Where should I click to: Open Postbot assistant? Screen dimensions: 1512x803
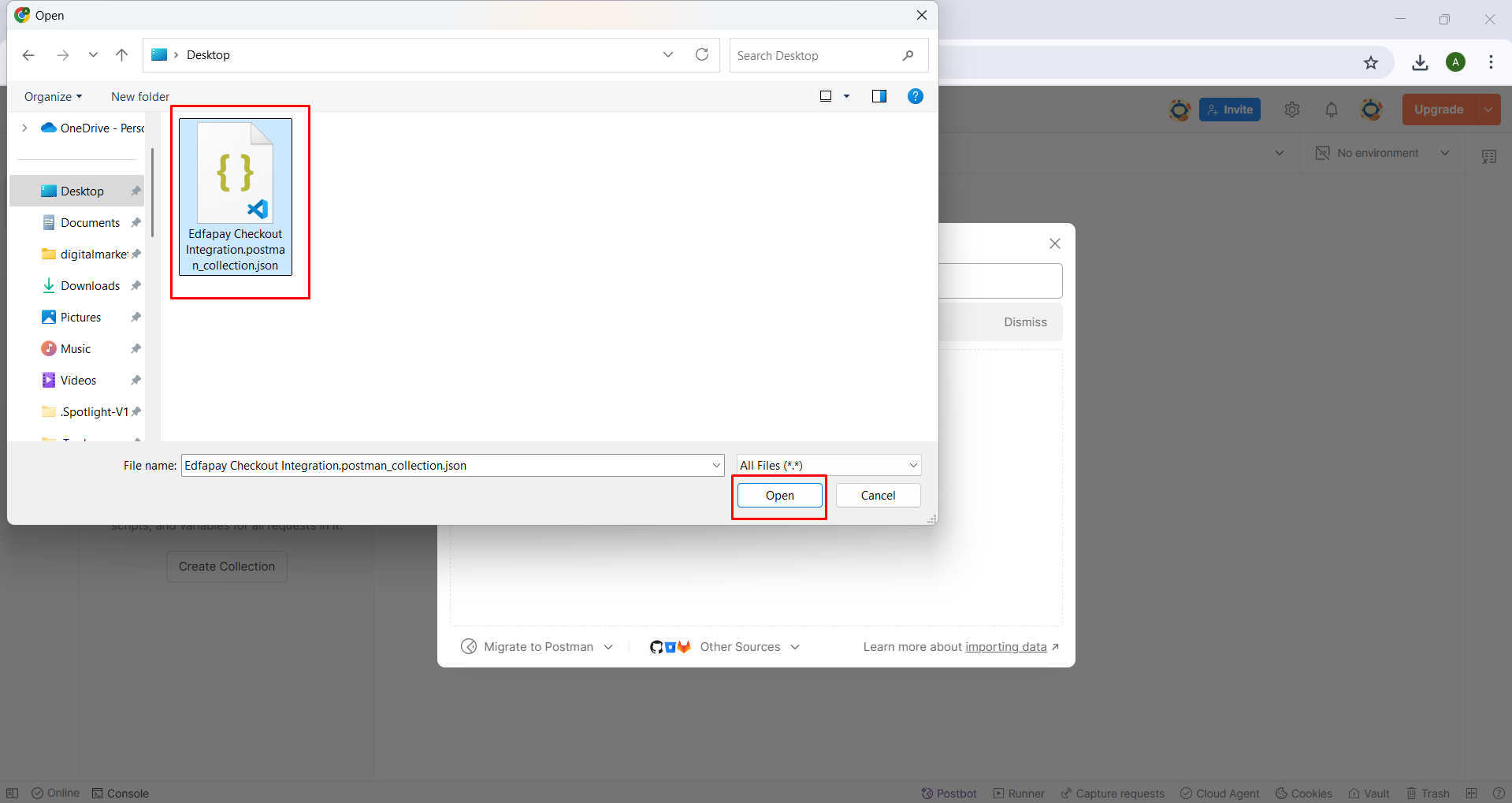[x=949, y=794]
